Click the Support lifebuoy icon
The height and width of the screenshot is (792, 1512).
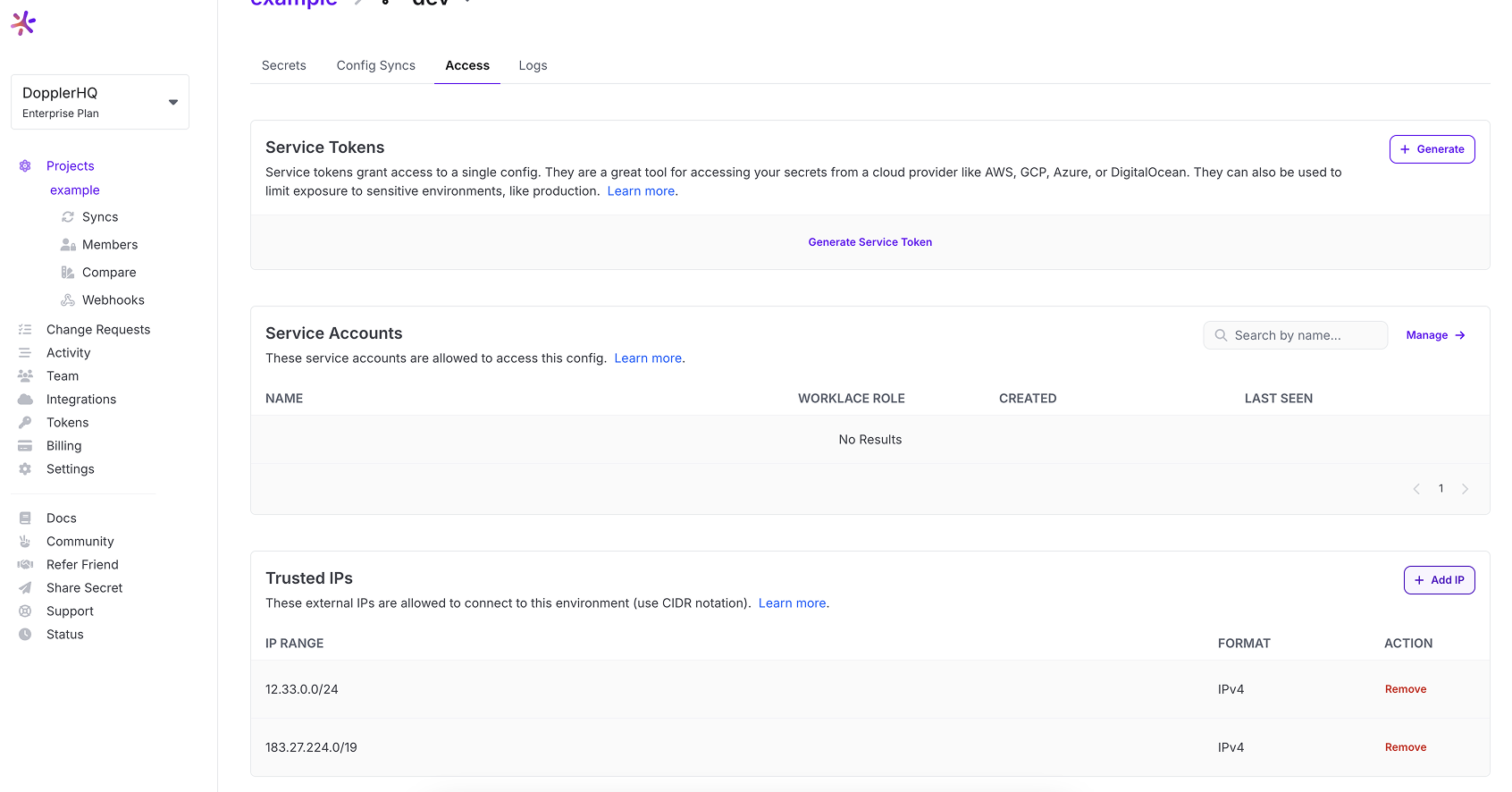coord(25,611)
